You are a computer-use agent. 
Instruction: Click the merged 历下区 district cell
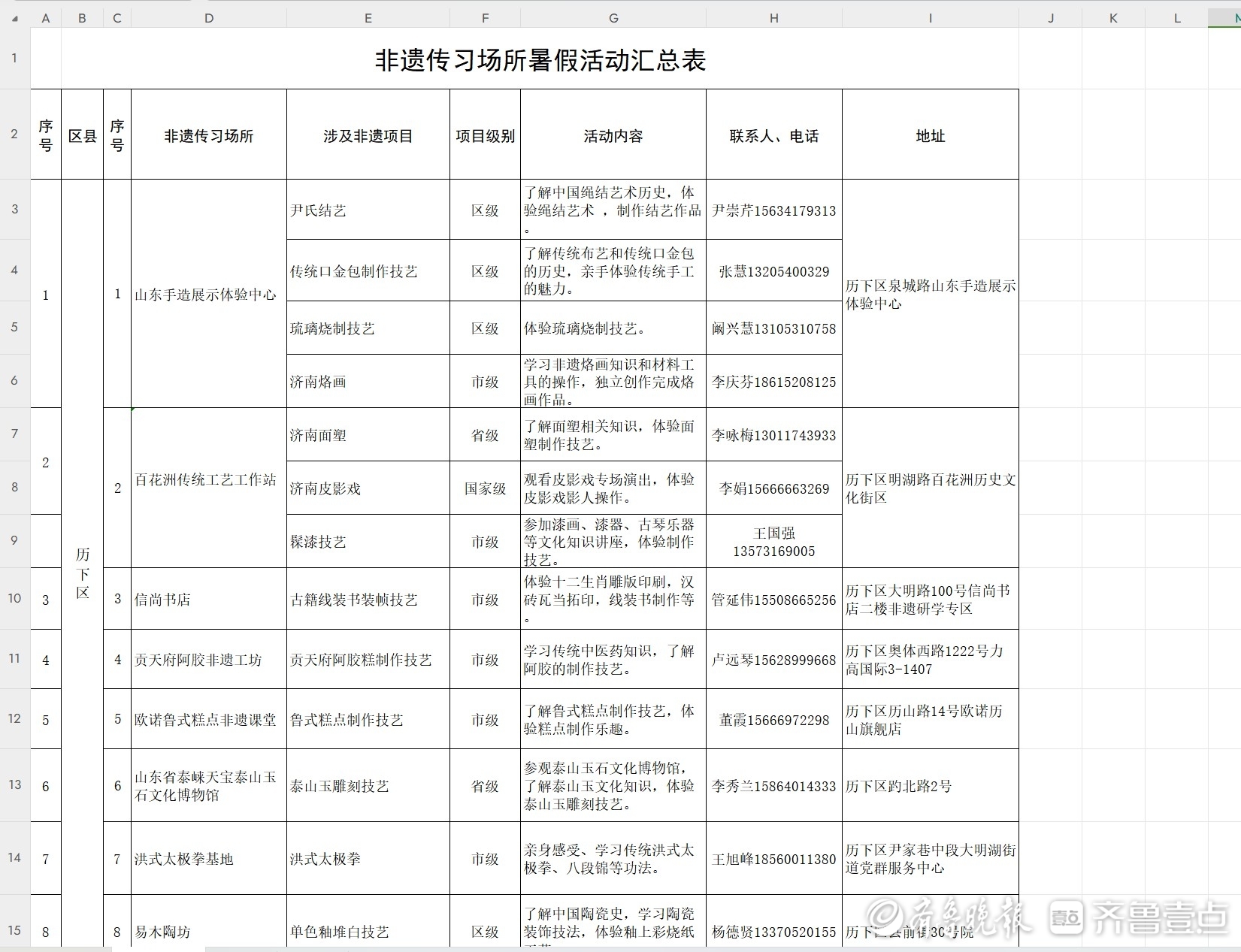pyautogui.click(x=83, y=573)
